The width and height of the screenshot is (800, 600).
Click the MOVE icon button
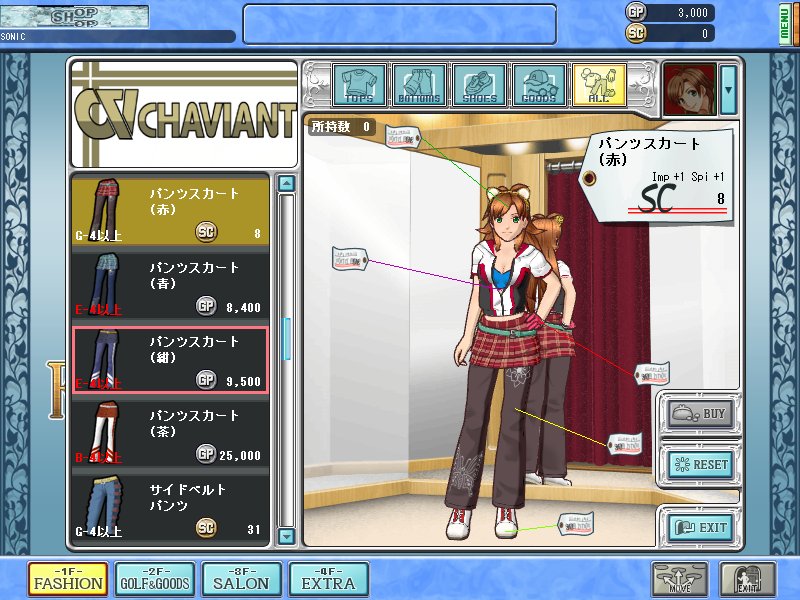pyautogui.click(x=680, y=580)
